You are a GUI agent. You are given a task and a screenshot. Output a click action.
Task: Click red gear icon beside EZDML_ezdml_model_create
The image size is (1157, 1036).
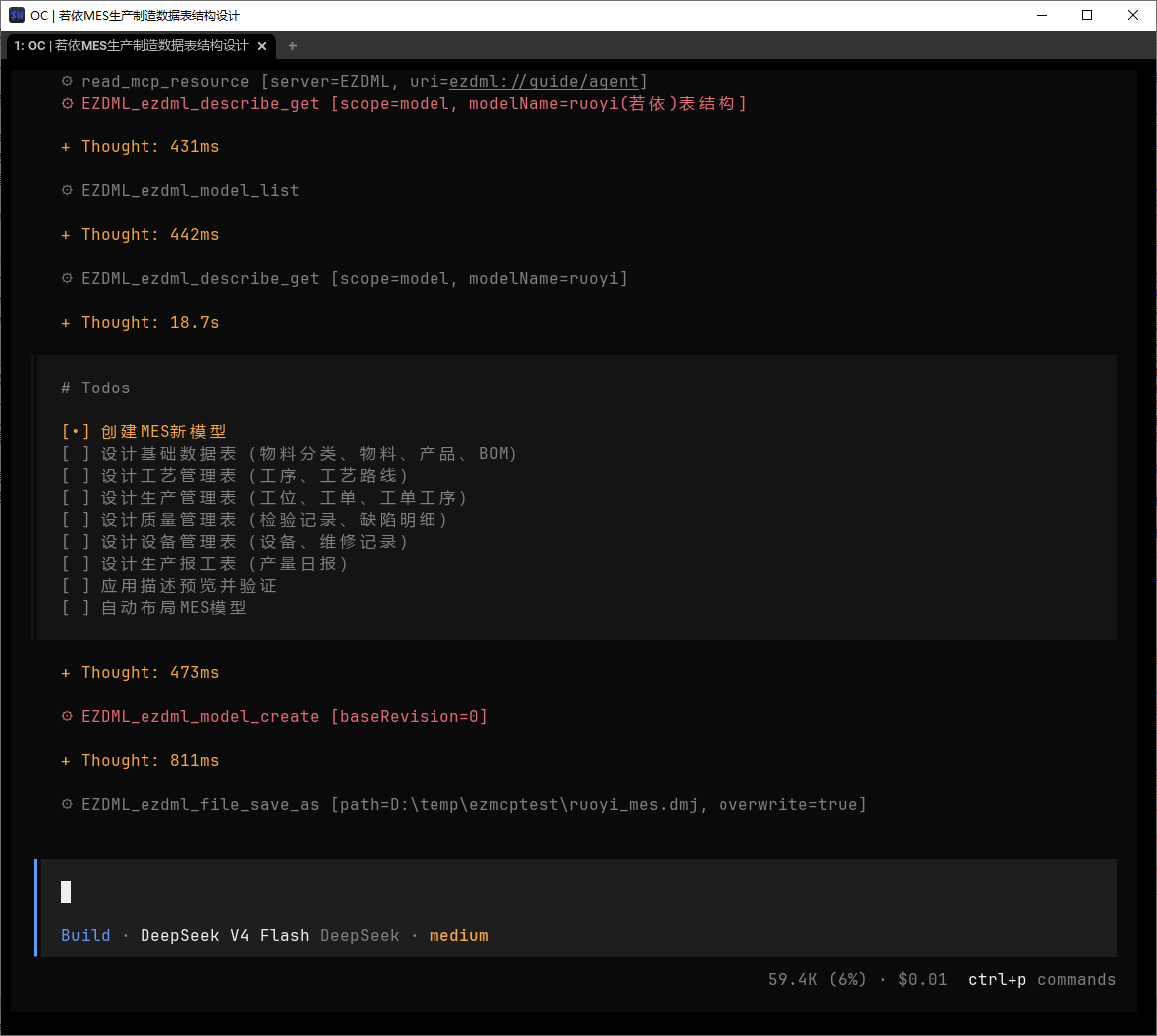pyautogui.click(x=67, y=716)
